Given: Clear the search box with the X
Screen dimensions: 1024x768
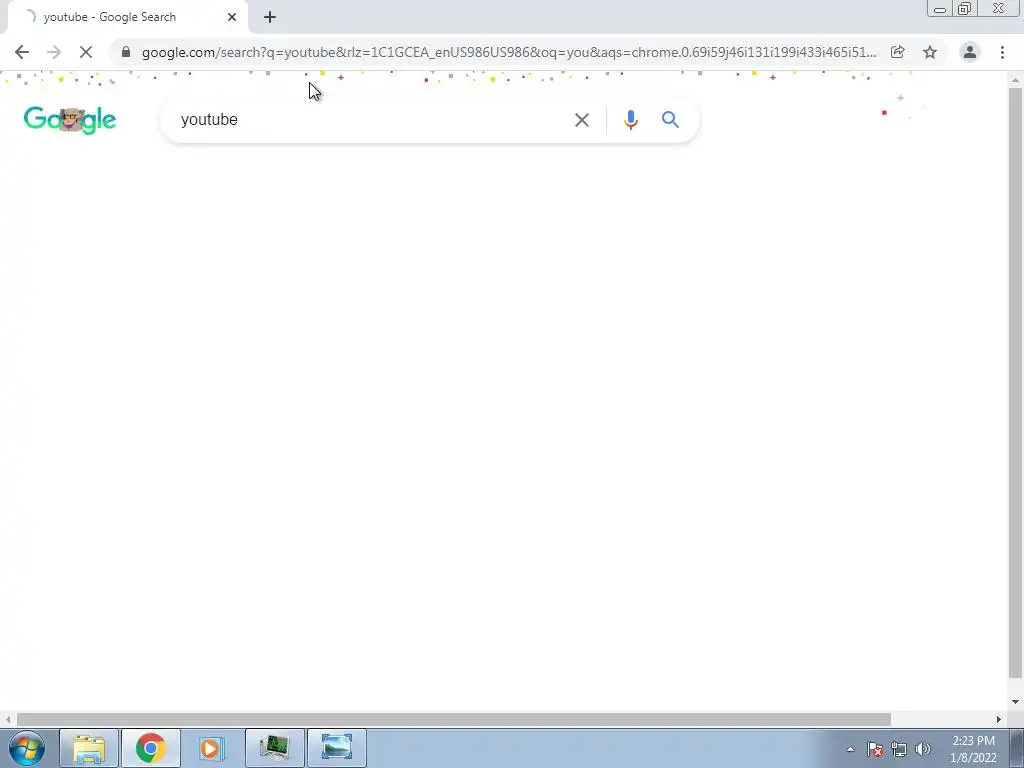Looking at the screenshot, I should point(582,120).
